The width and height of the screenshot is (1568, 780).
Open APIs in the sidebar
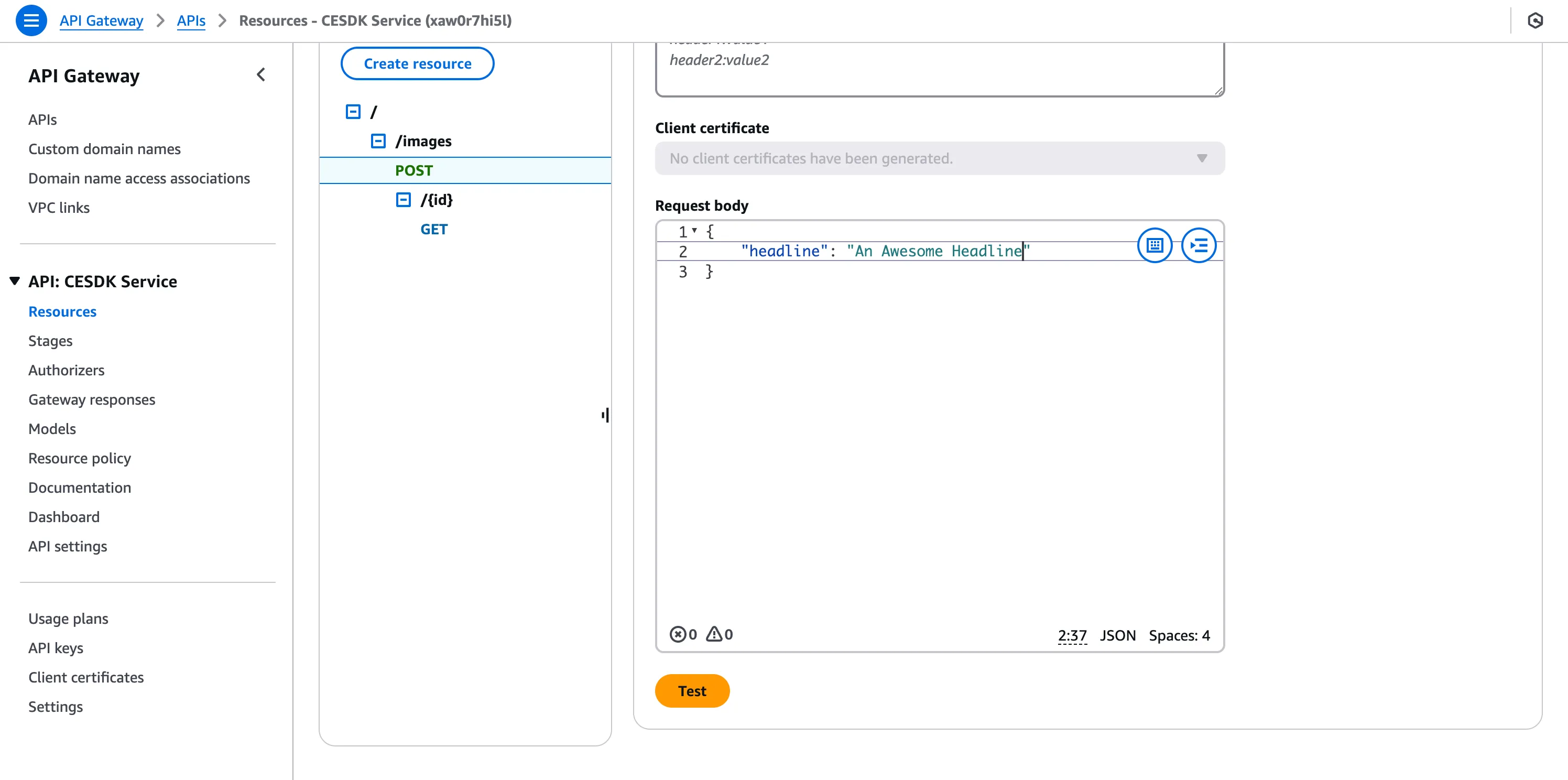pos(42,120)
